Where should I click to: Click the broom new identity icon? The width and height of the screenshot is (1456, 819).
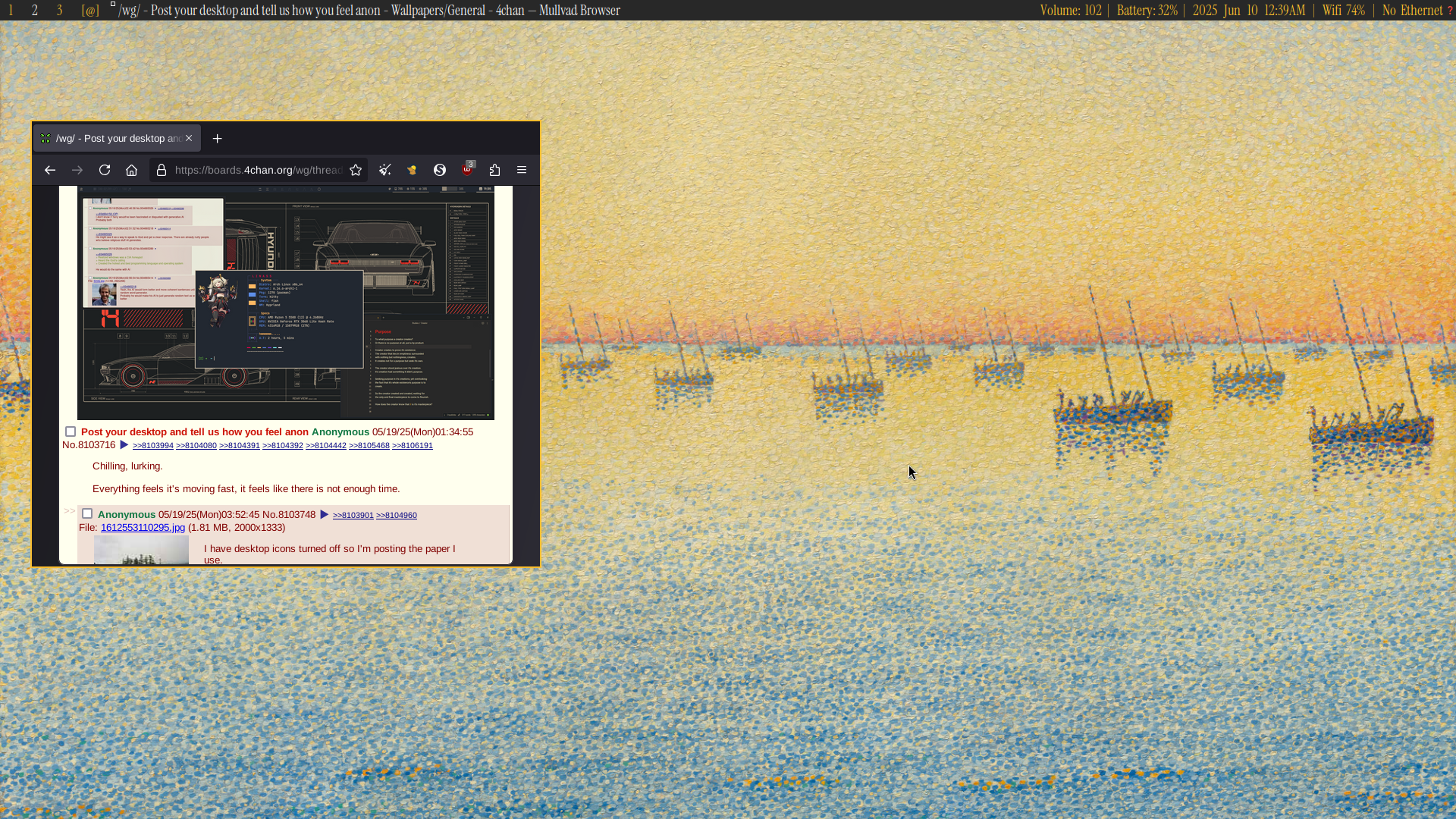coord(385,170)
